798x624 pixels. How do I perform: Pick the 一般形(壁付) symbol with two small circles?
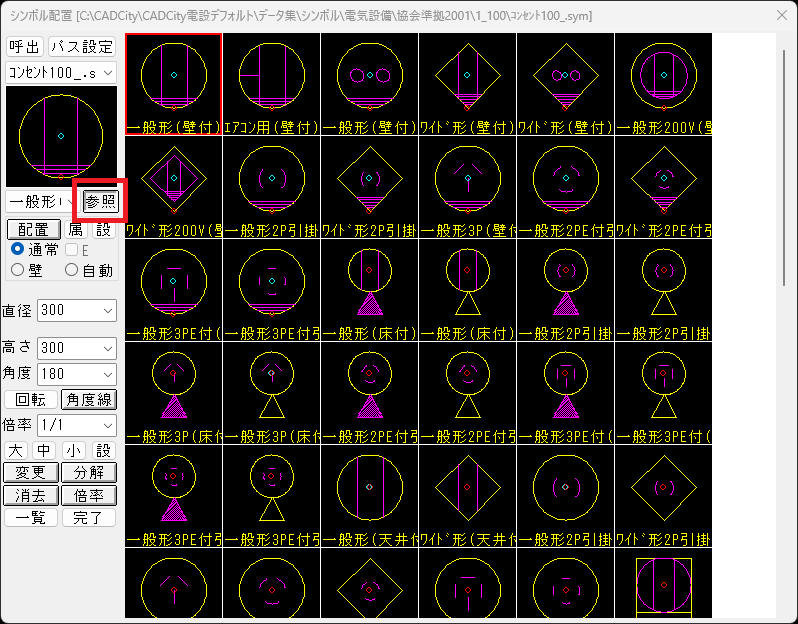coord(369,84)
